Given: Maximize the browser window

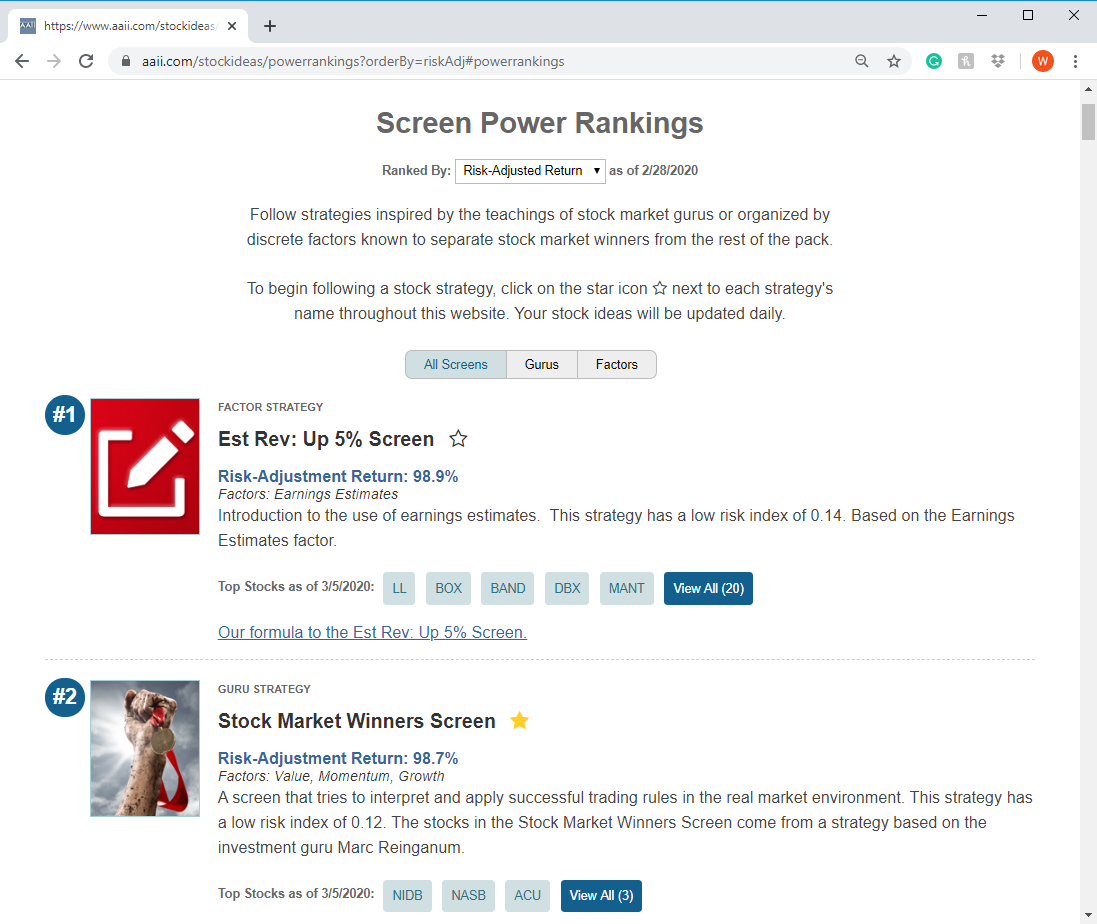Looking at the screenshot, I should (1028, 15).
